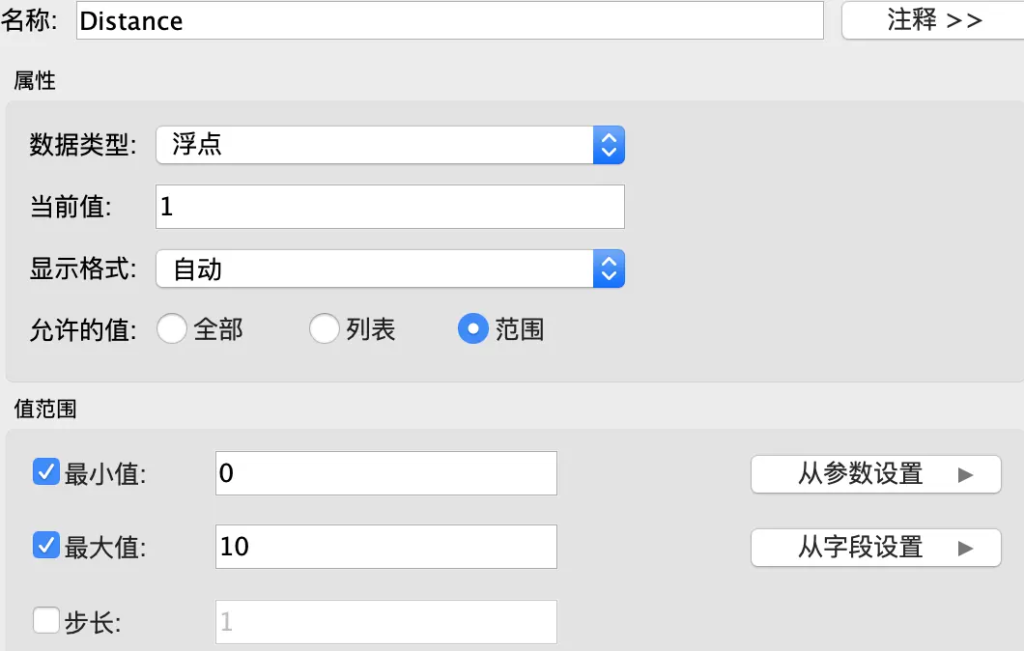Click the 当前值 input field
The width and height of the screenshot is (1024, 651).
[390, 207]
